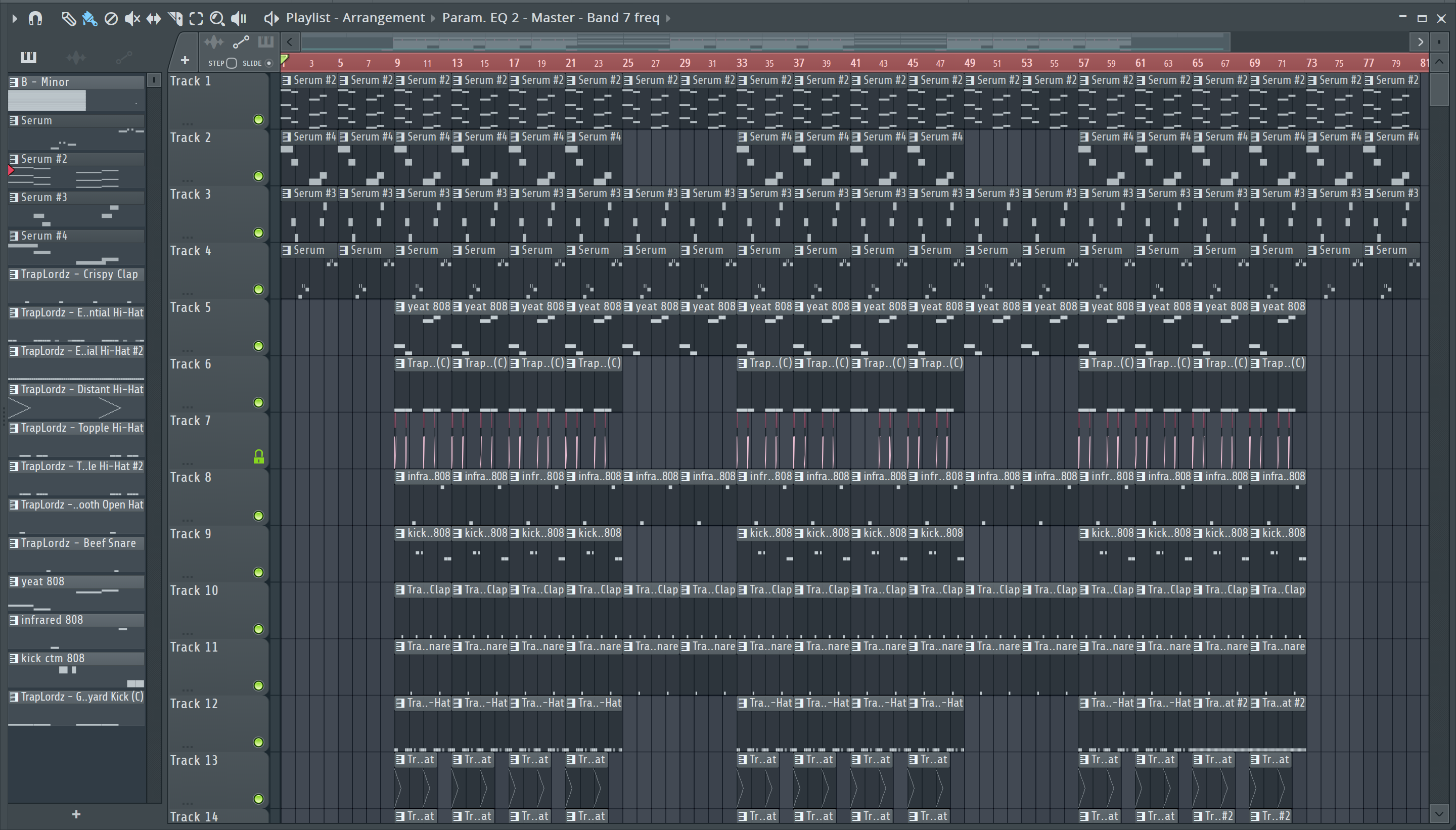The width and height of the screenshot is (1456, 830).
Task: Mute Track 4 with its green light
Action: click(x=259, y=290)
